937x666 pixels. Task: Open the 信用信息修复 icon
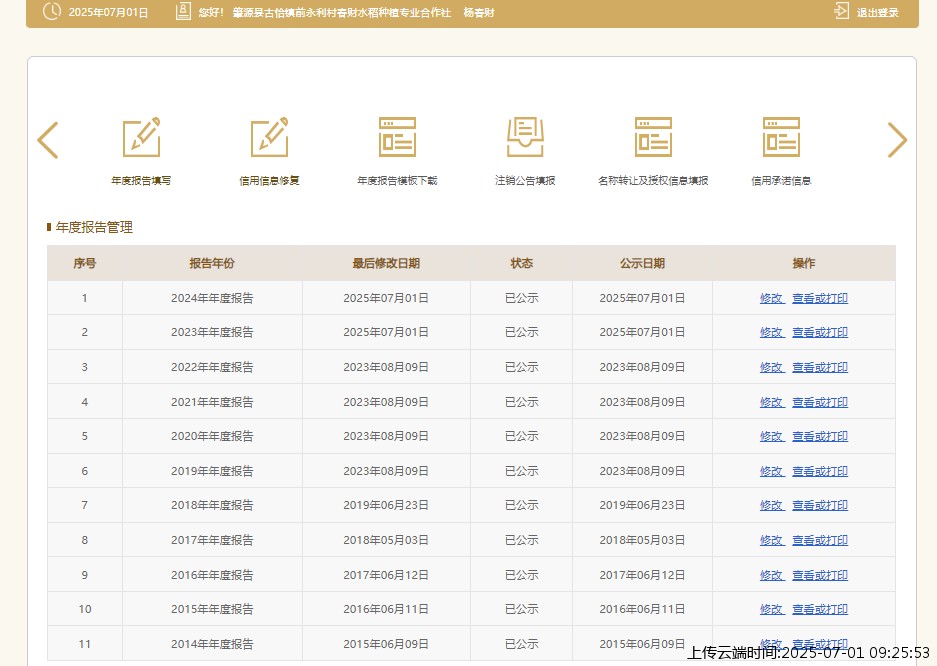pyautogui.click(x=270, y=137)
